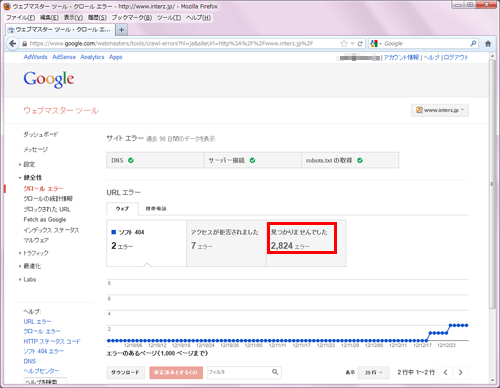Viewport: 500px width, 388px height.
Task: Open the ヘルプ menu in menu bar
Action: [198, 18]
